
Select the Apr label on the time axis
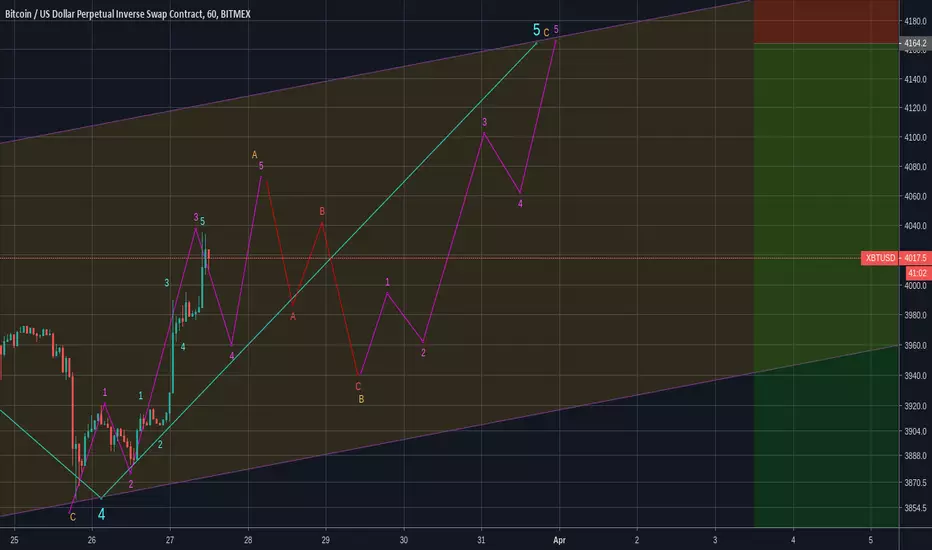pos(559,540)
